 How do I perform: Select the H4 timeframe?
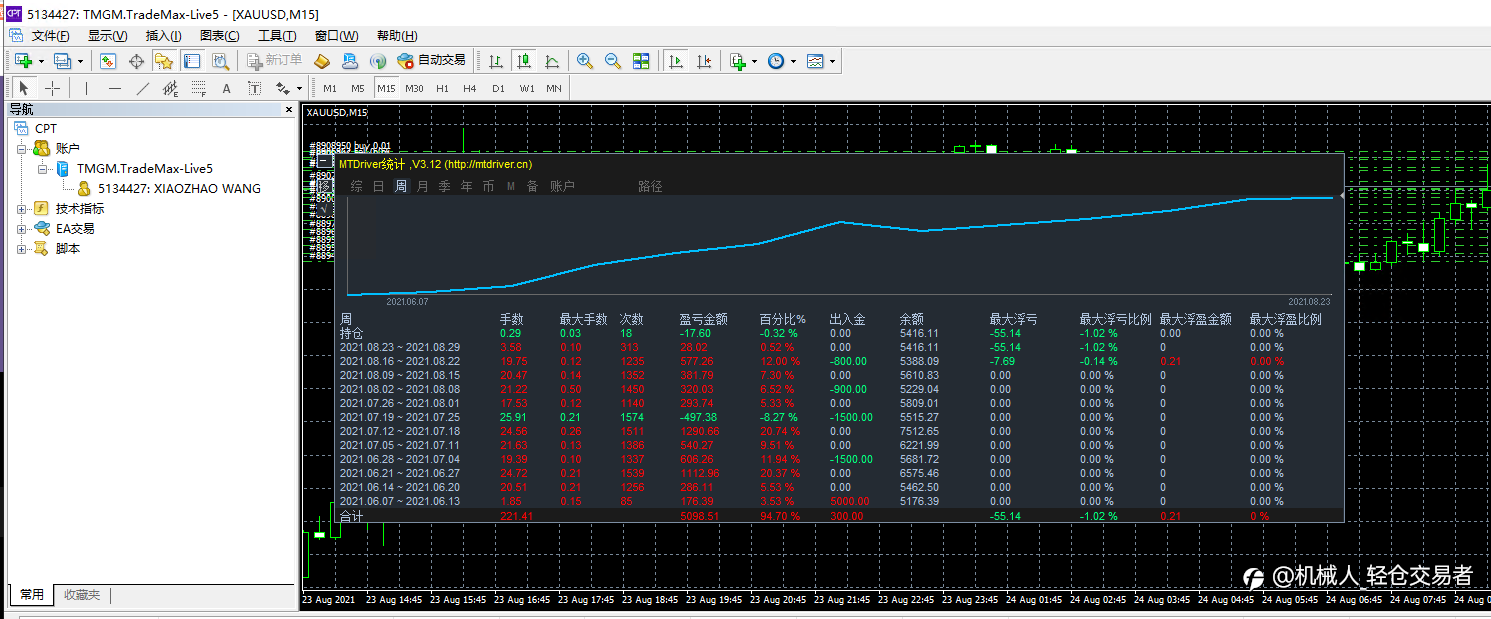(x=470, y=88)
